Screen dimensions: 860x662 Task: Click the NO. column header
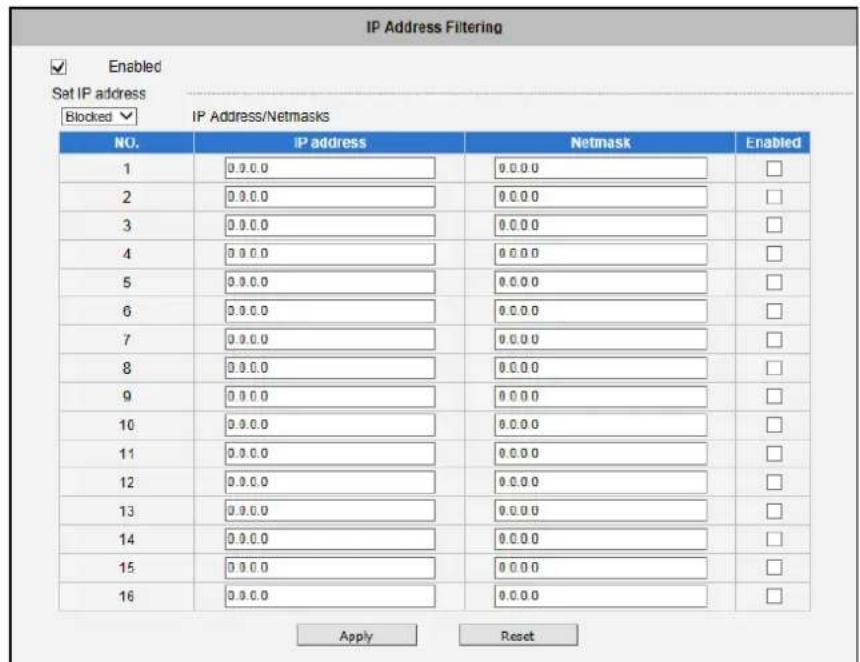[x=127, y=143]
